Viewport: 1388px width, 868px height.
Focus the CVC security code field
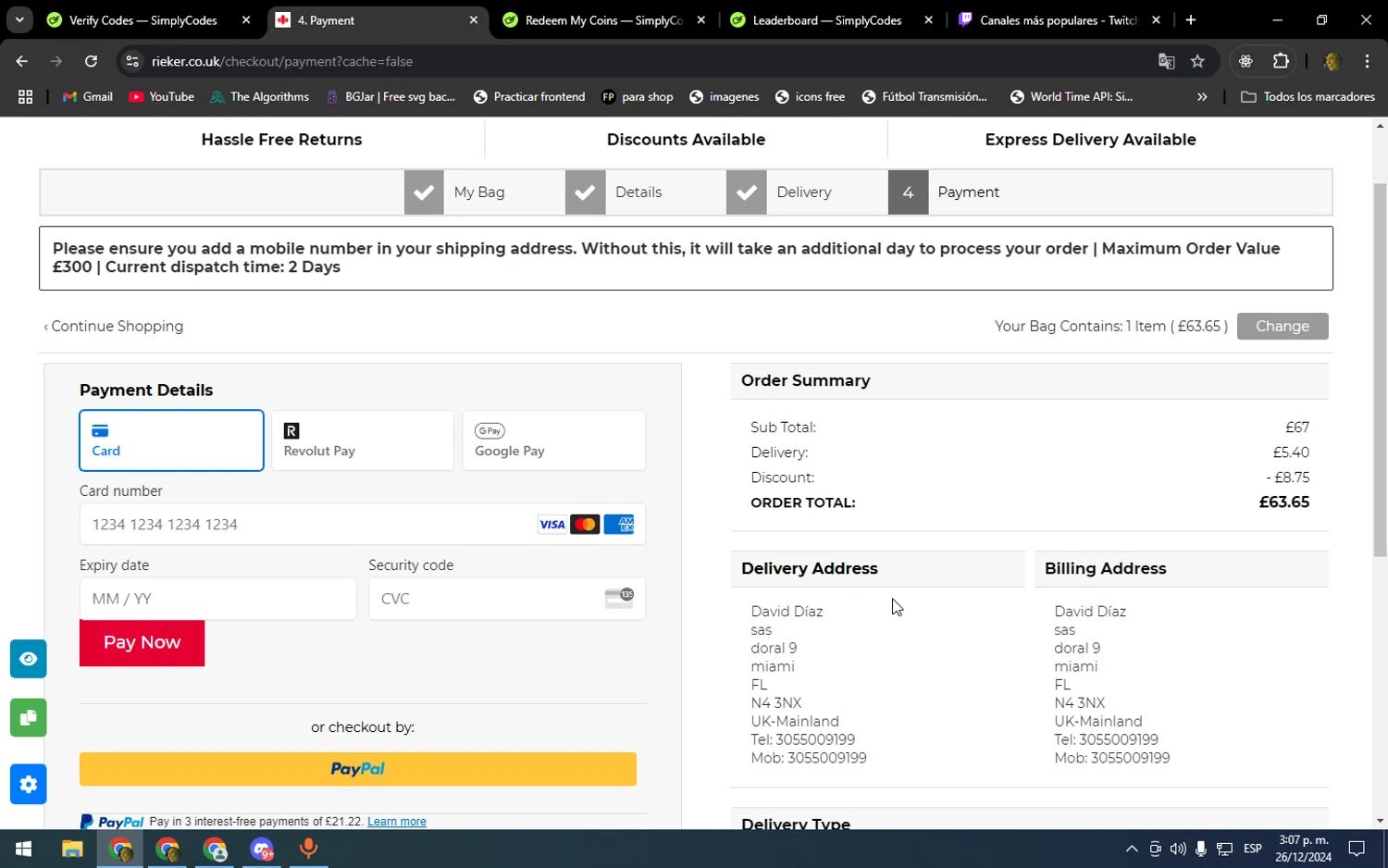click(x=507, y=599)
